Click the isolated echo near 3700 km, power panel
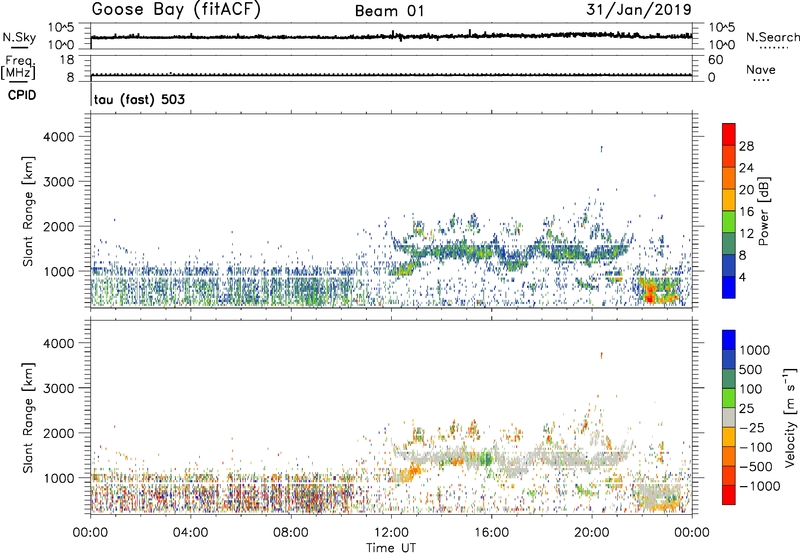This screenshot has height=554, width=800. 602,149
